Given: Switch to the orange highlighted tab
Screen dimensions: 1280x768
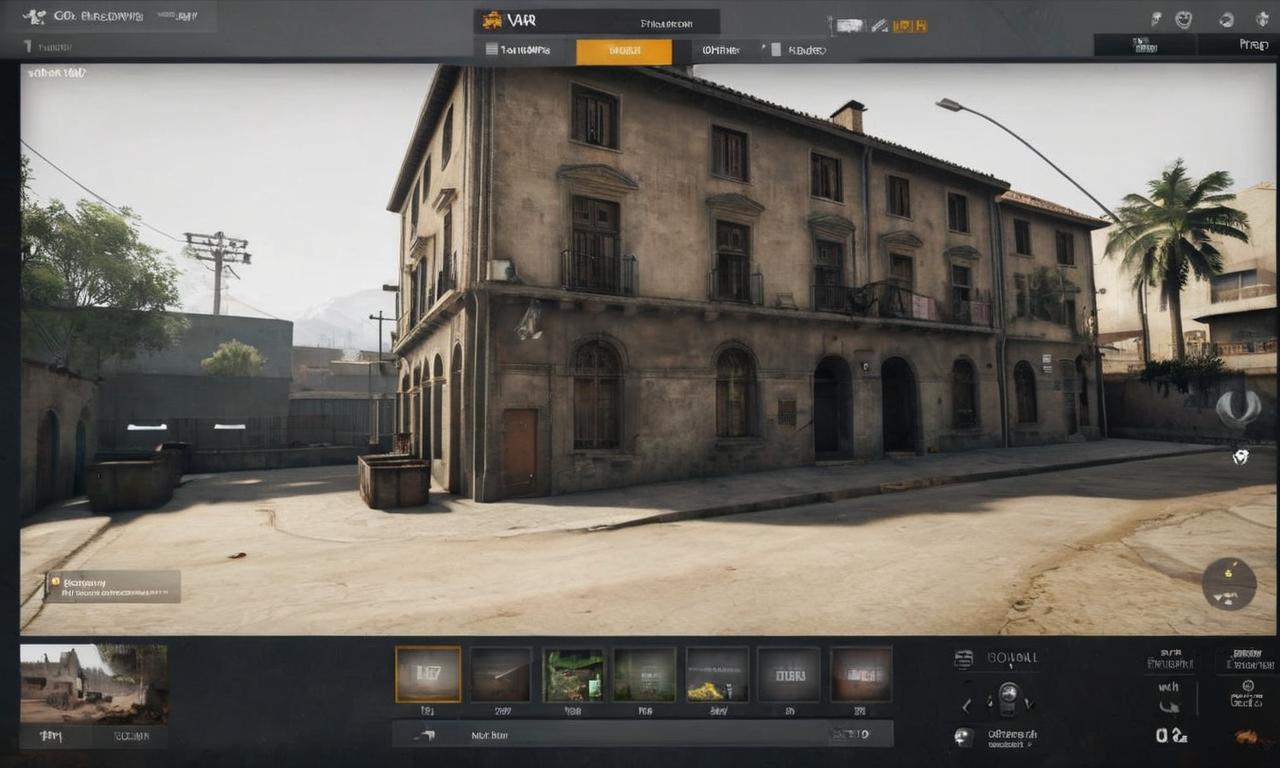Looking at the screenshot, I should click(x=624, y=50).
